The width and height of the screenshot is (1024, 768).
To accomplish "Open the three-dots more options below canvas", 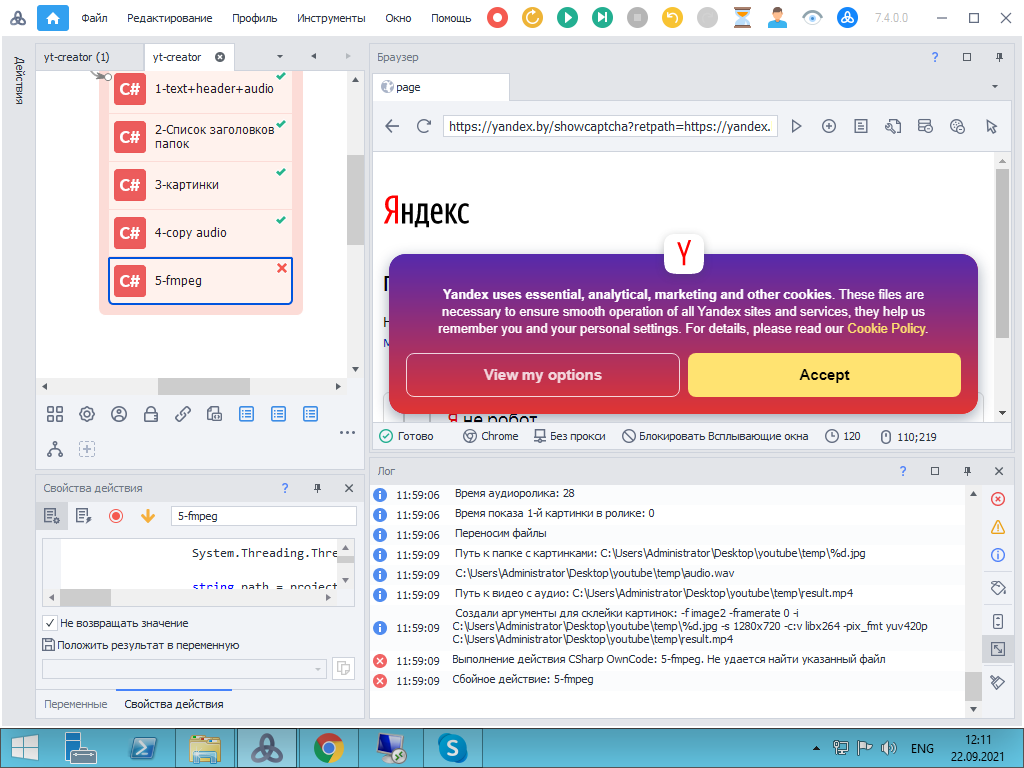I will coord(347,432).
